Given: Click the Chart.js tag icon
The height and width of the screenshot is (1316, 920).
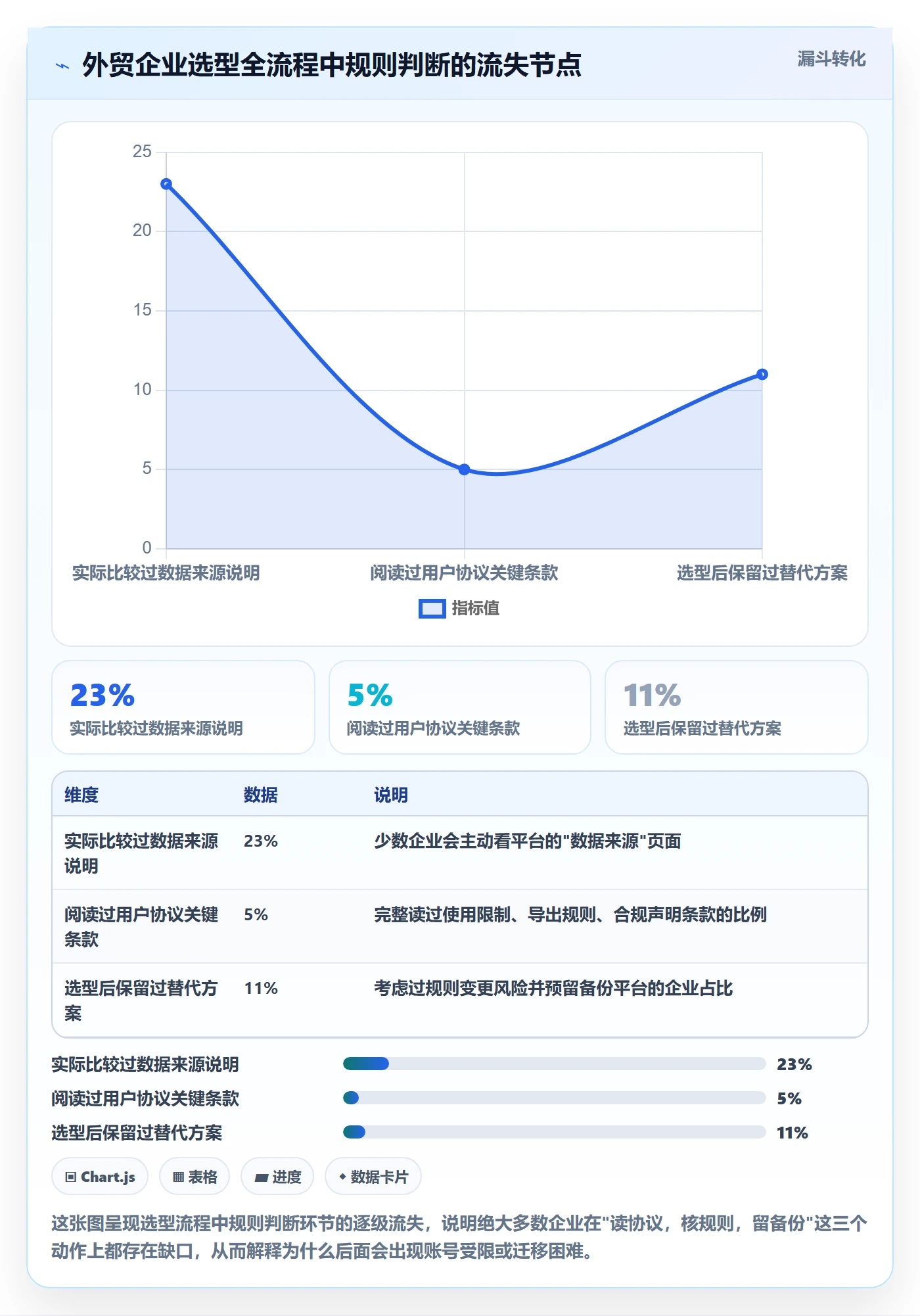Looking at the screenshot, I should tap(71, 1177).
